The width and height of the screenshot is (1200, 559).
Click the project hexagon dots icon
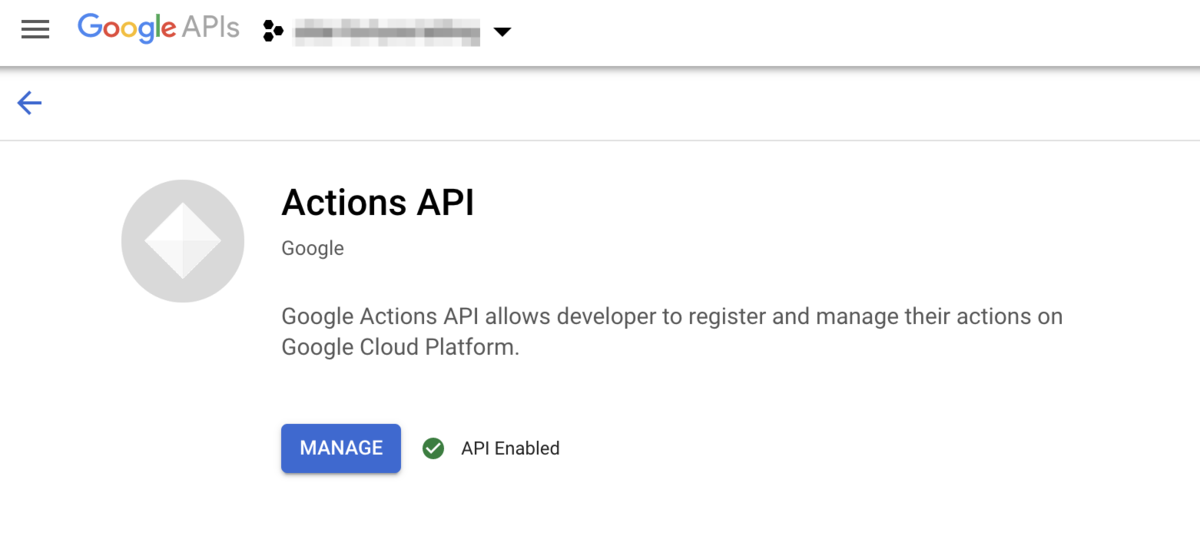(x=273, y=32)
